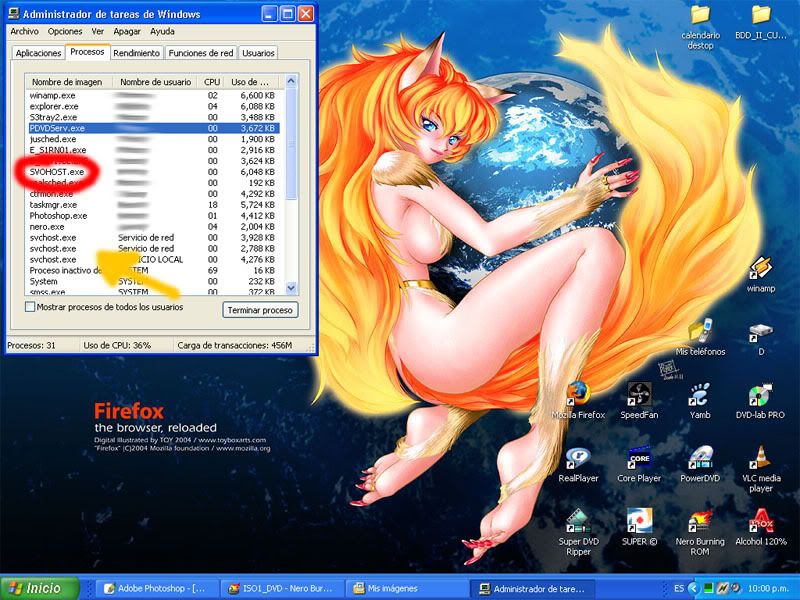Open the Super DVD Ripper icon
This screenshot has width=800, height=600.
point(578,532)
